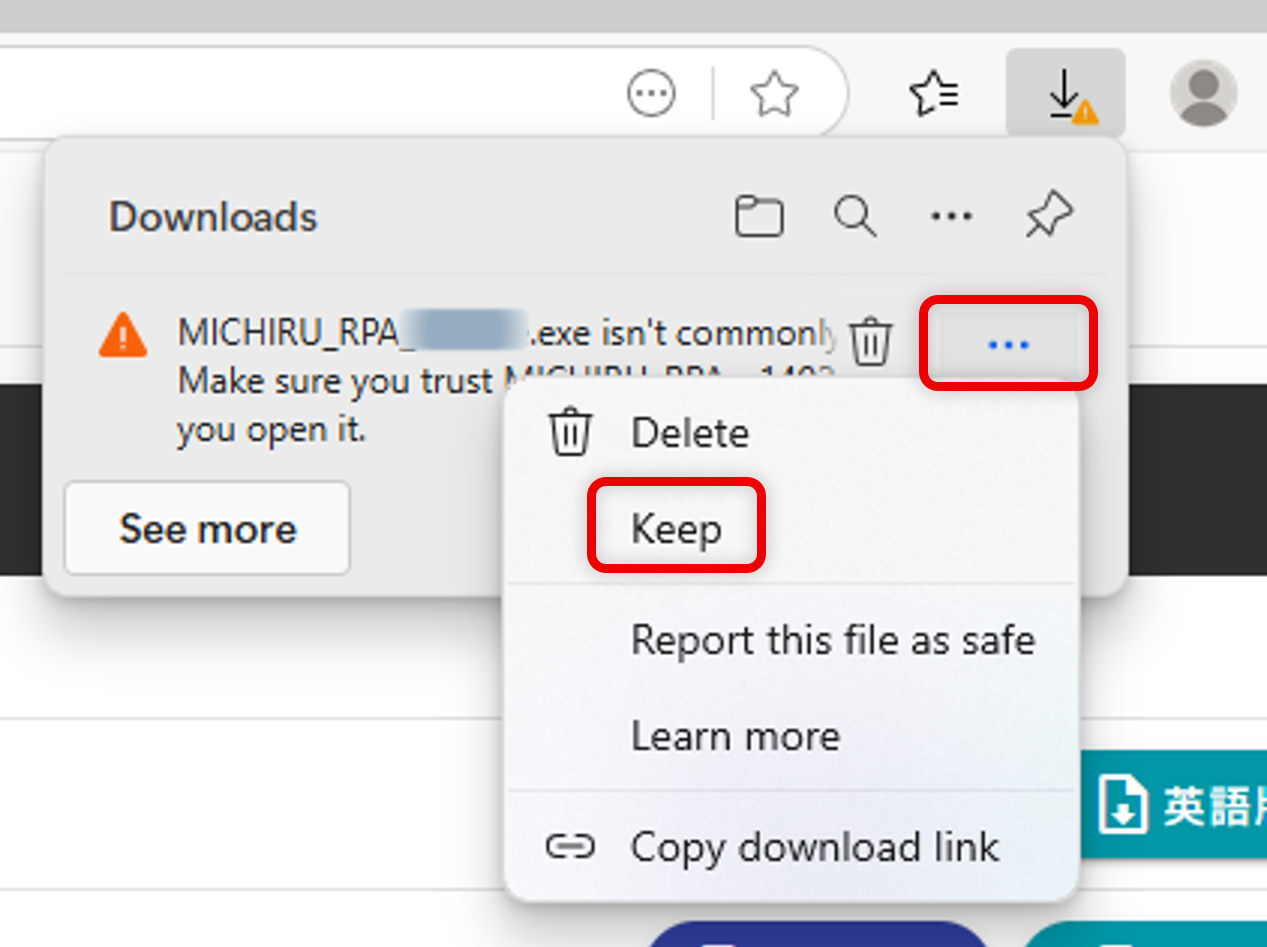Click inside the browser address bar

point(300,94)
